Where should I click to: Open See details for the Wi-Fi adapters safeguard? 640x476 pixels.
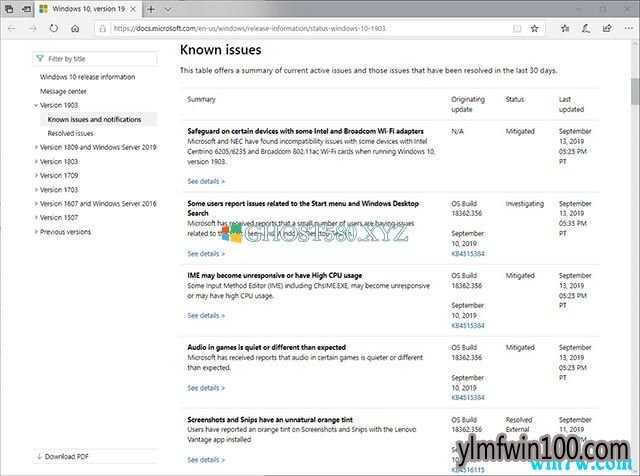point(206,181)
